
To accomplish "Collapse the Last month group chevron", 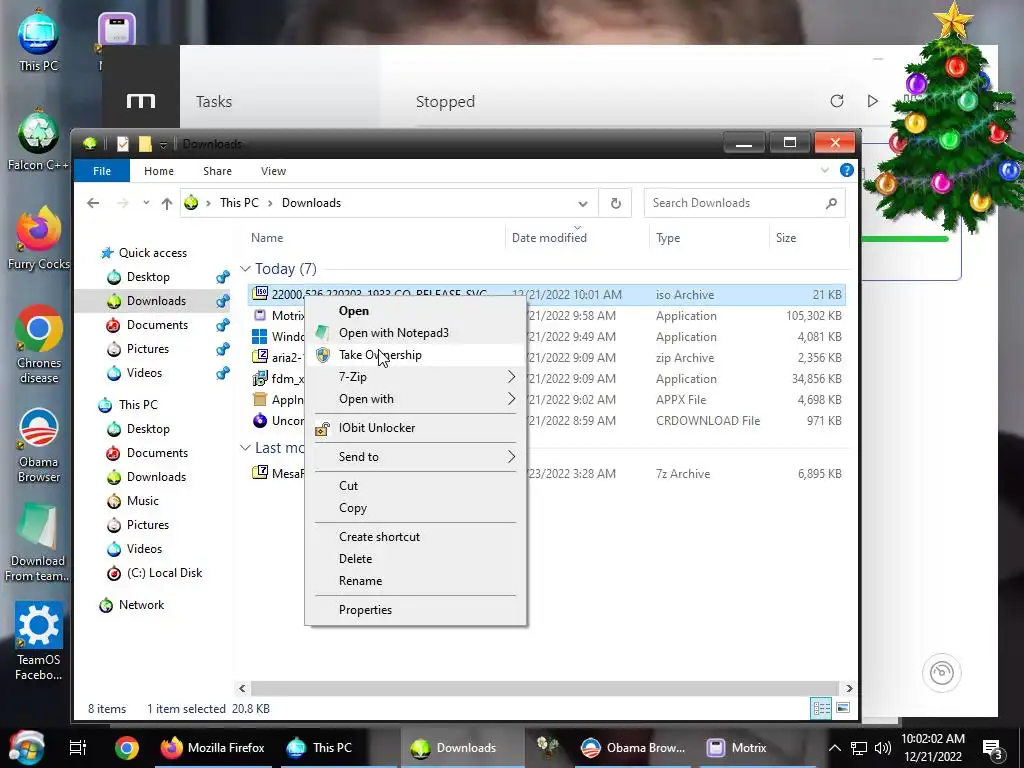I will point(246,448).
